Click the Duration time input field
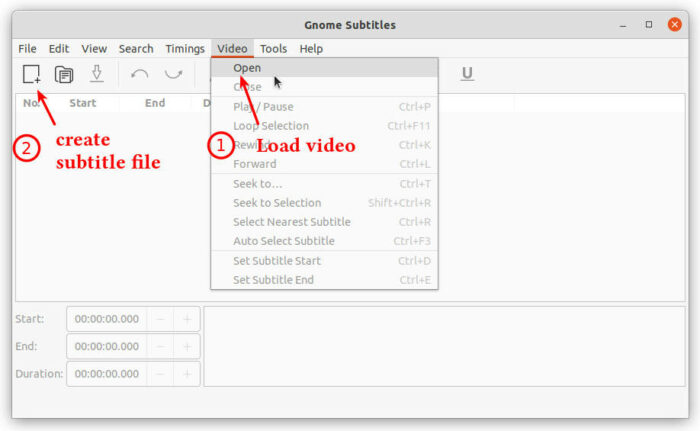Image resolution: width=700 pixels, height=431 pixels. tap(107, 374)
